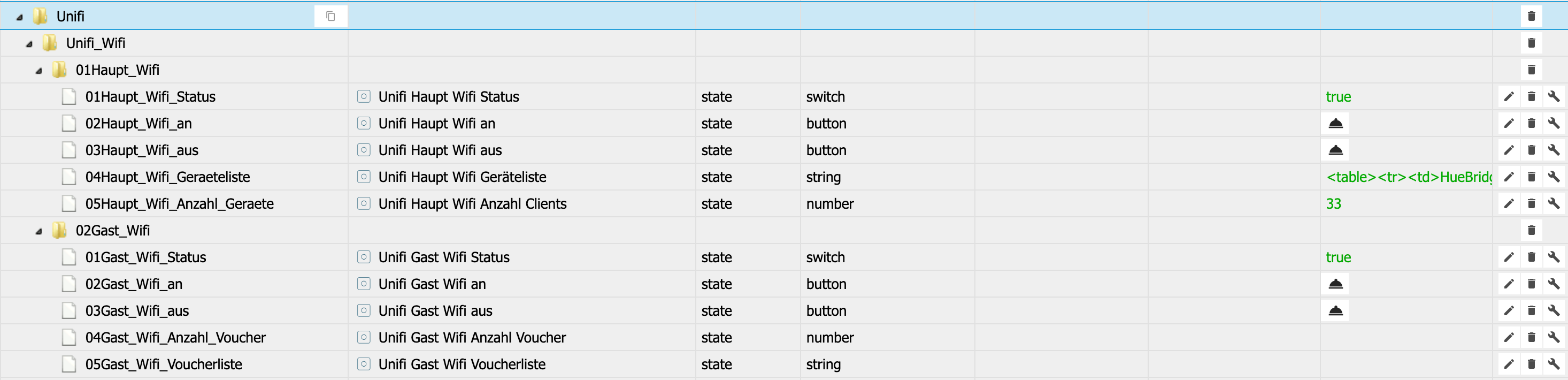Open wrench settings for 01Gast_Wifi_Status

1554,257
